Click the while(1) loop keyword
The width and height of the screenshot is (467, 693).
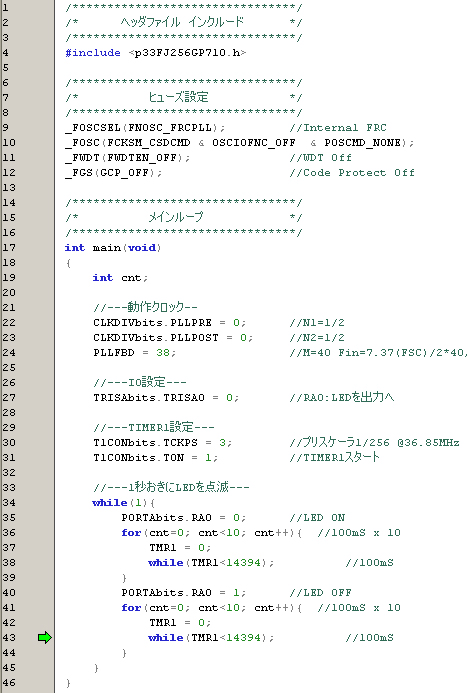coord(110,503)
